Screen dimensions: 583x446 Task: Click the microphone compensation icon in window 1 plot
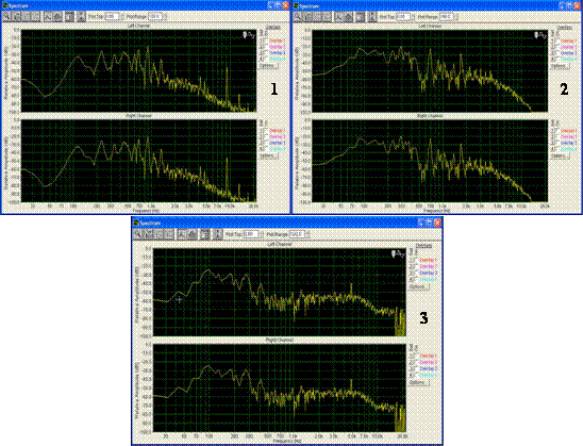click(245, 35)
